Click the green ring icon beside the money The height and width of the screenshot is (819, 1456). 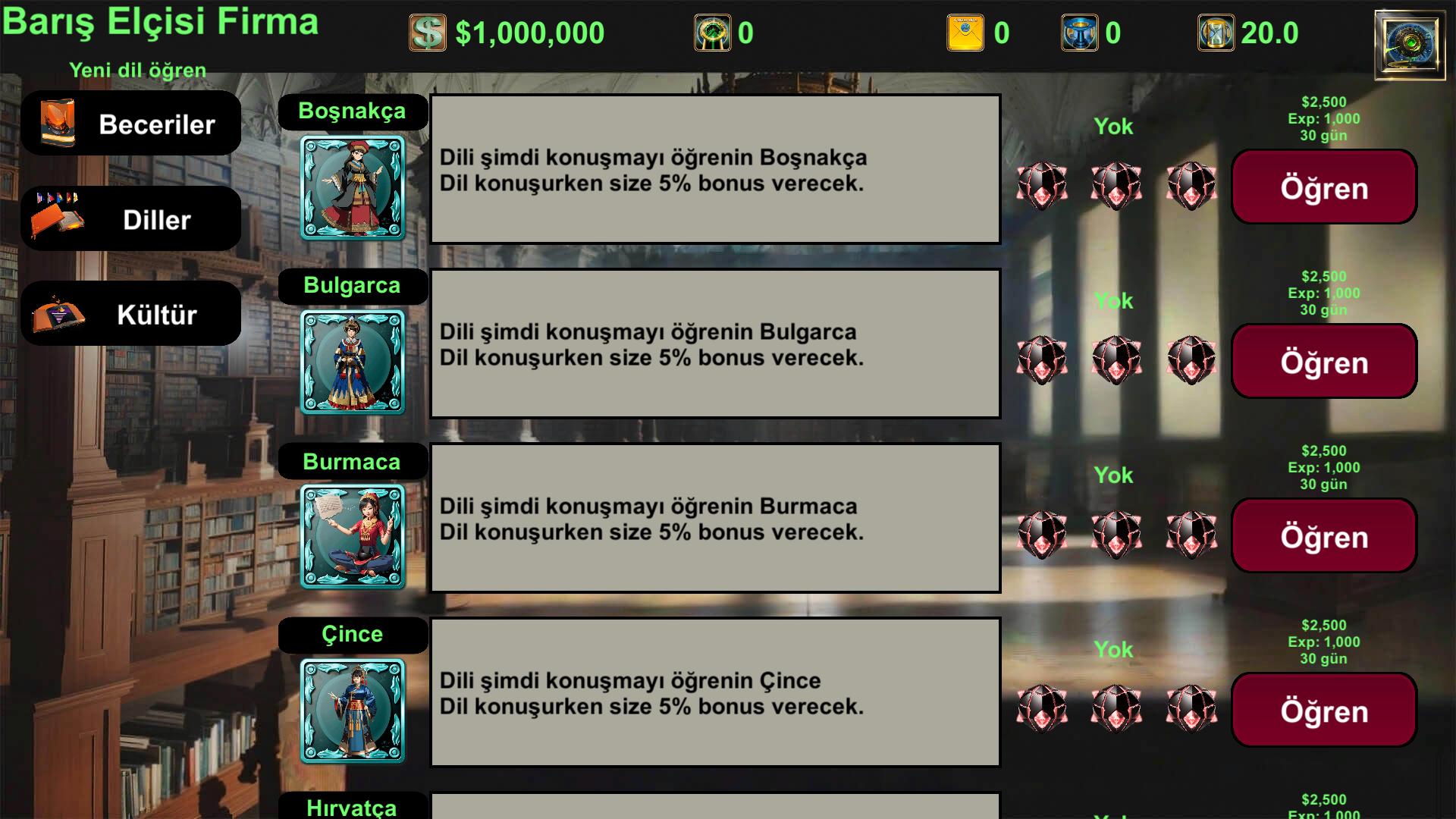[x=713, y=33]
